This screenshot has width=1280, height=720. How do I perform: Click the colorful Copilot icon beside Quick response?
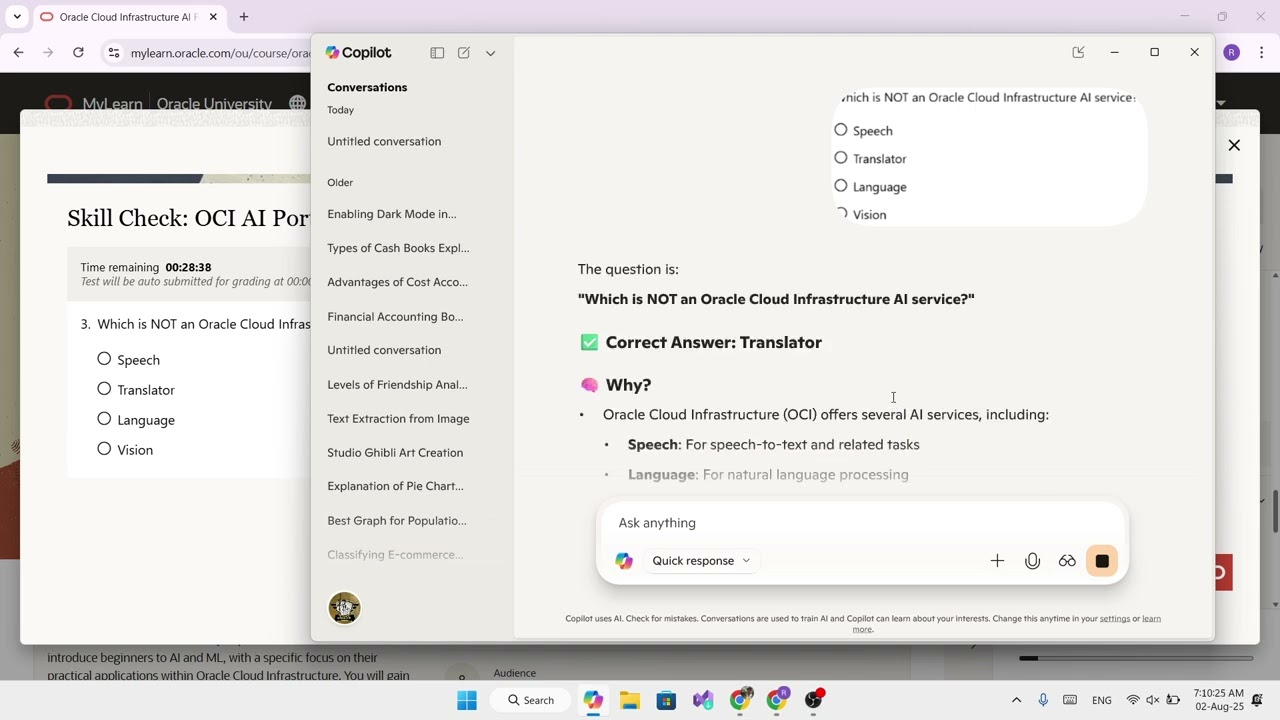pyautogui.click(x=624, y=561)
